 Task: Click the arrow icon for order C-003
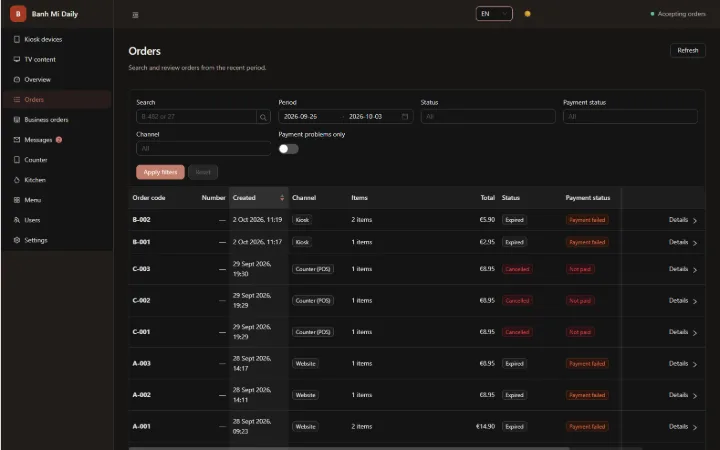pos(695,270)
